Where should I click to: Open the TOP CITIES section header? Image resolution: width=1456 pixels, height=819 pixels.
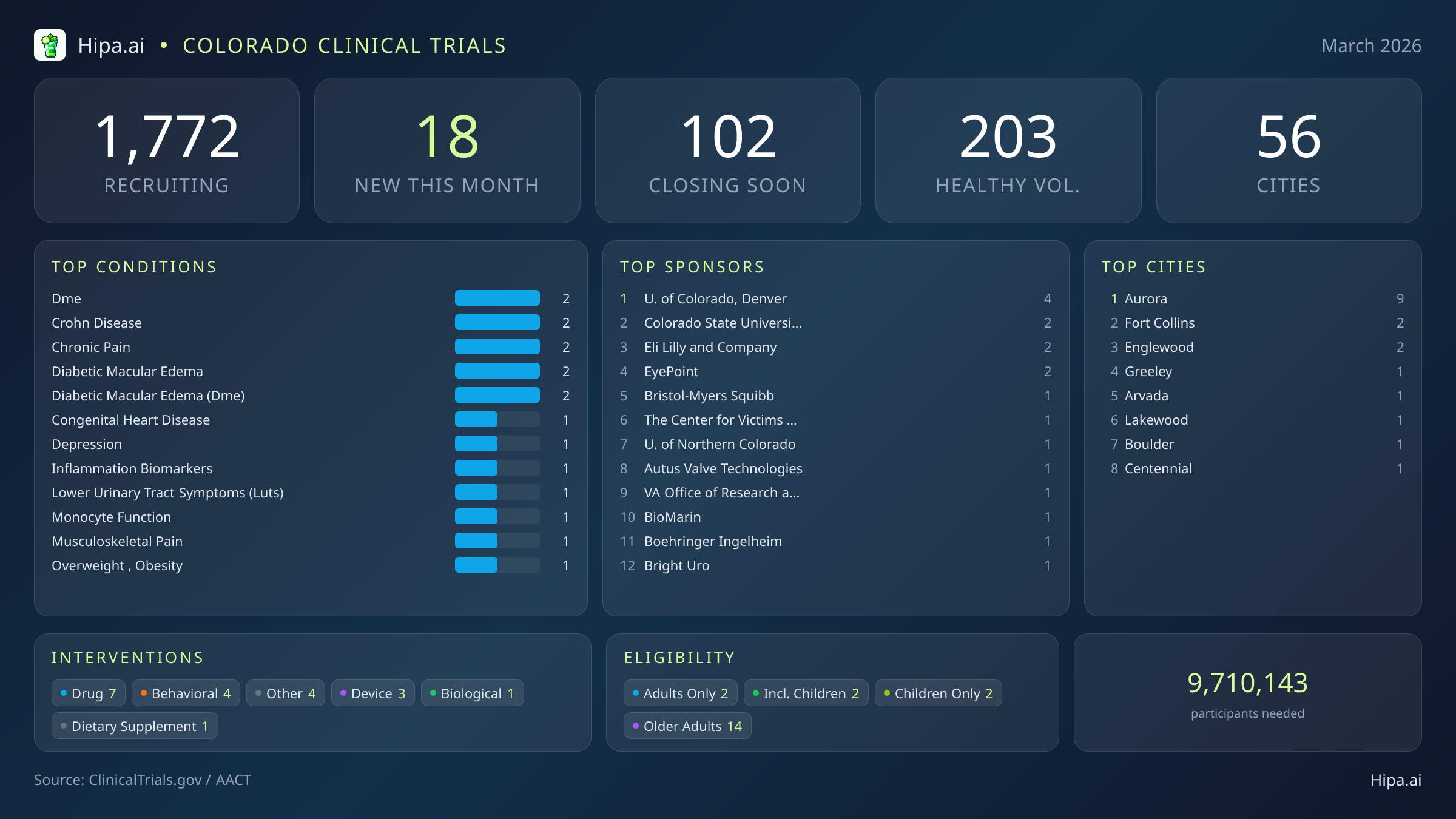[1154, 266]
